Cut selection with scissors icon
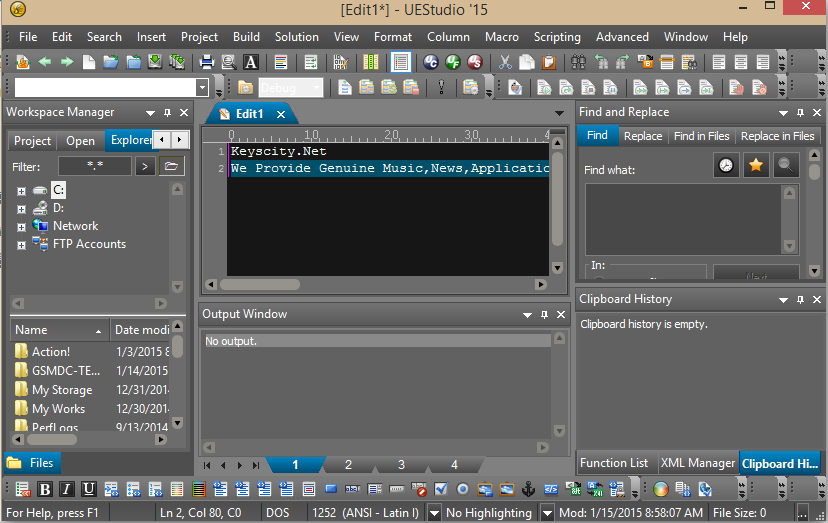828x523 pixels. pyautogui.click(x=505, y=62)
